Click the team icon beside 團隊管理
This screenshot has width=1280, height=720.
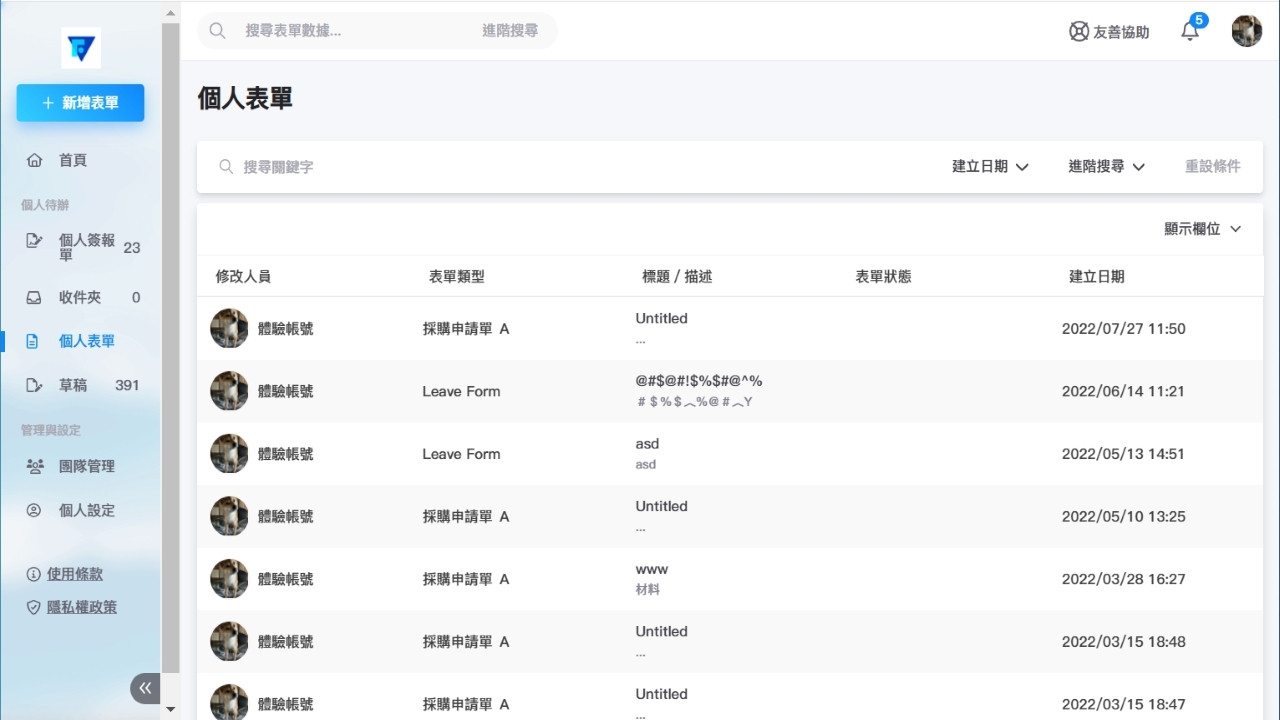click(35, 466)
